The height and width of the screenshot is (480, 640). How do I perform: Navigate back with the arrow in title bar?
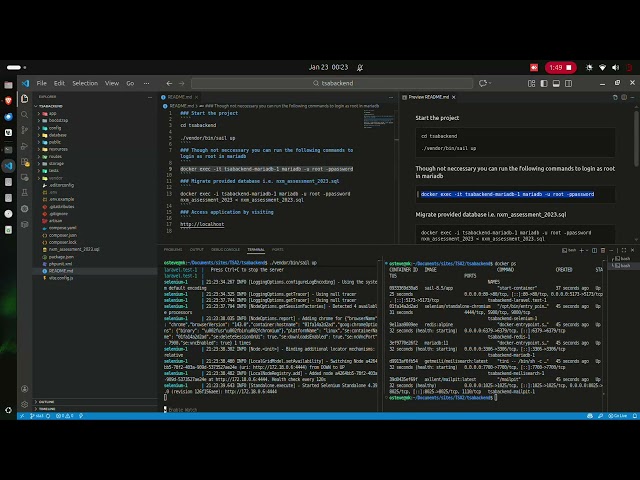[169, 83]
